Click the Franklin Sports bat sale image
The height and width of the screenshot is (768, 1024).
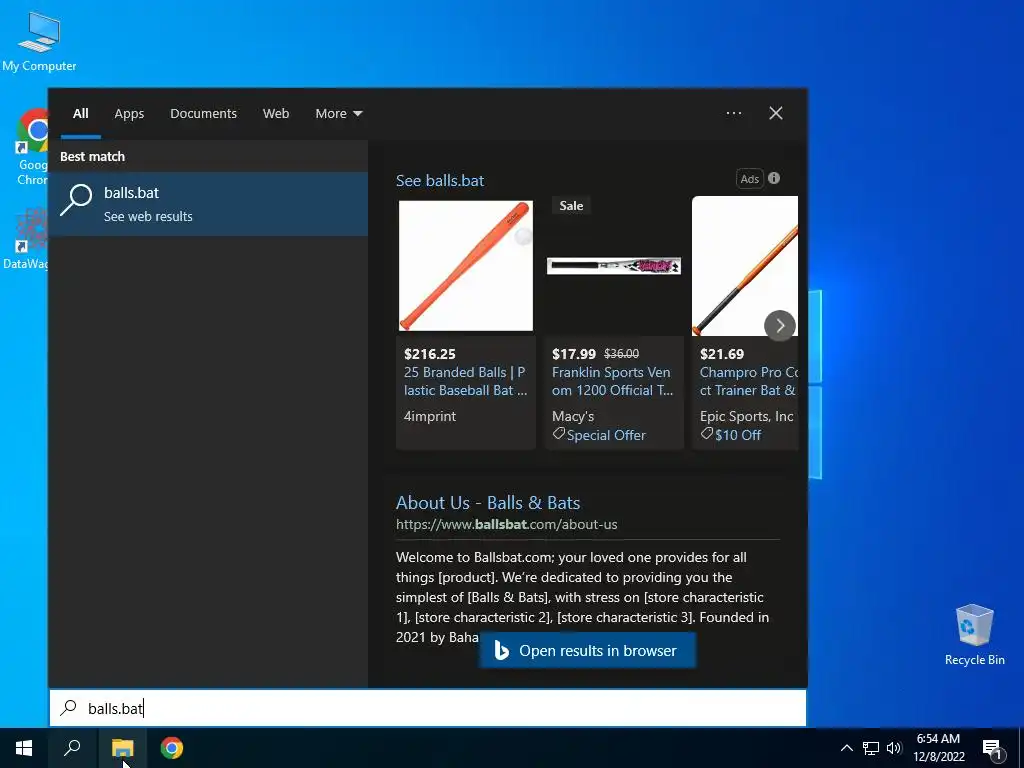614,266
